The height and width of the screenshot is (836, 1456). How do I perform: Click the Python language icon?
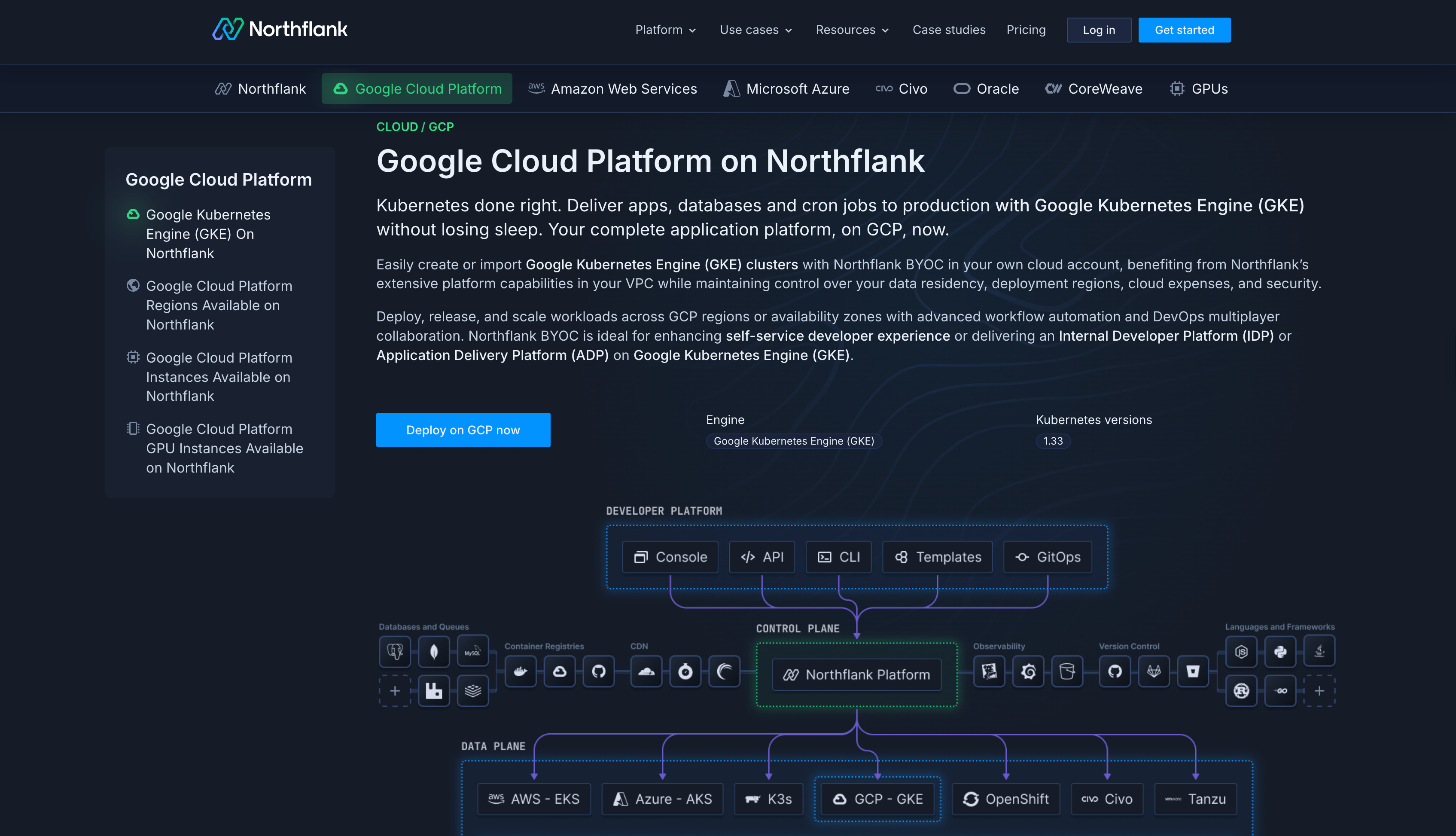pos(1280,651)
